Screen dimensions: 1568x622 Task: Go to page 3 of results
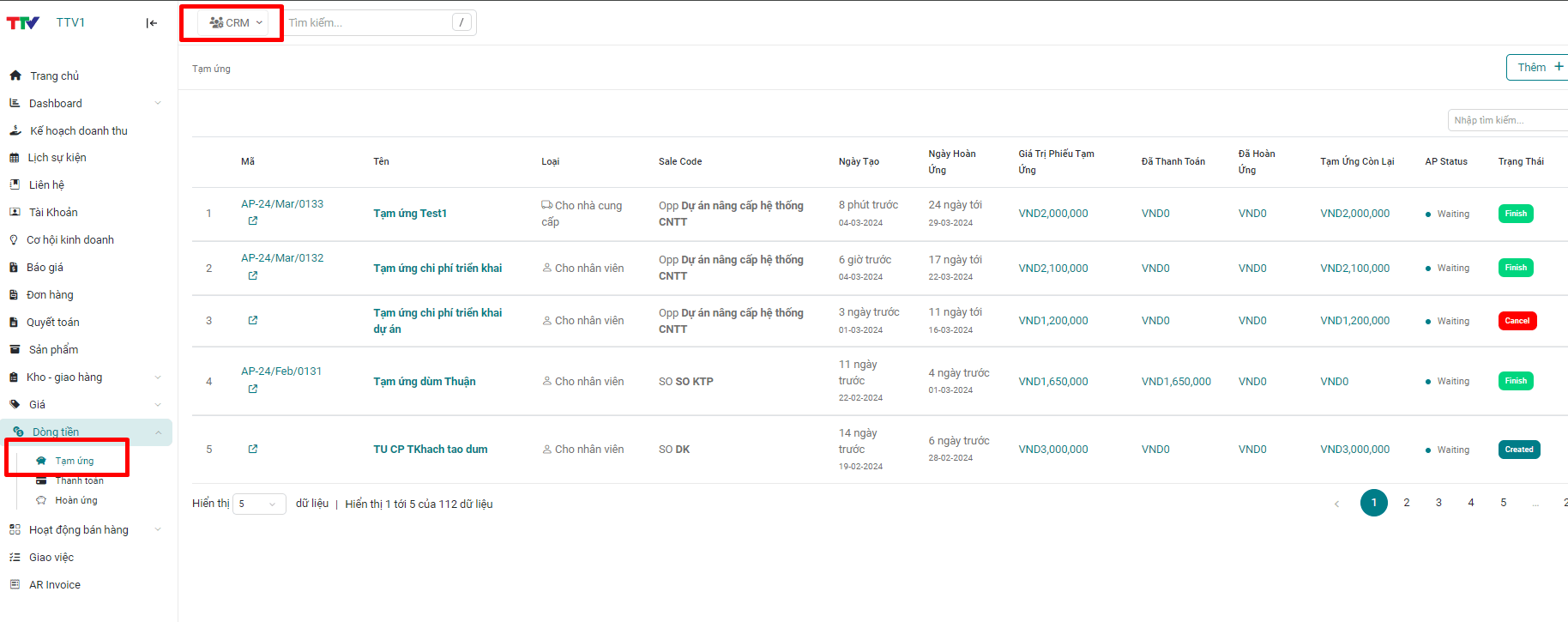1438,503
